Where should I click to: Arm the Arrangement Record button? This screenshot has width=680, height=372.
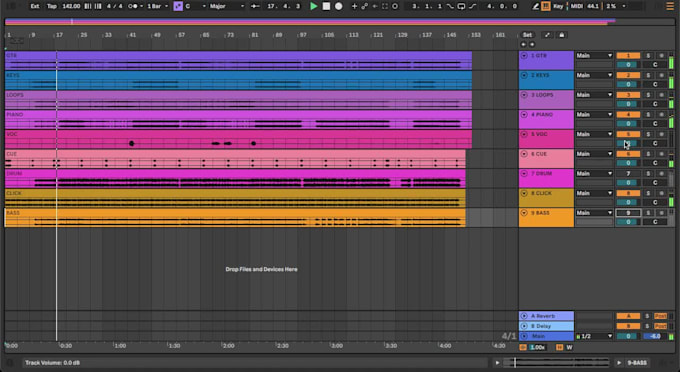(339, 6)
